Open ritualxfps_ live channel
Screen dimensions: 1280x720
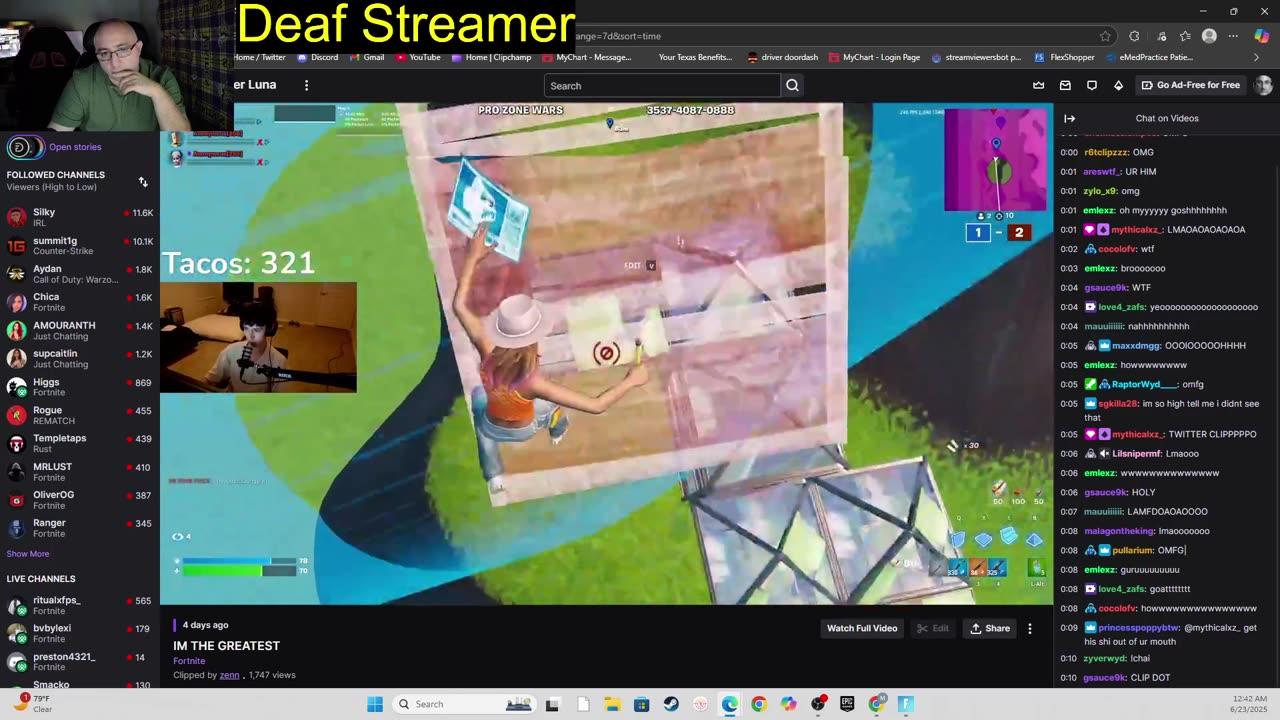click(x=80, y=605)
